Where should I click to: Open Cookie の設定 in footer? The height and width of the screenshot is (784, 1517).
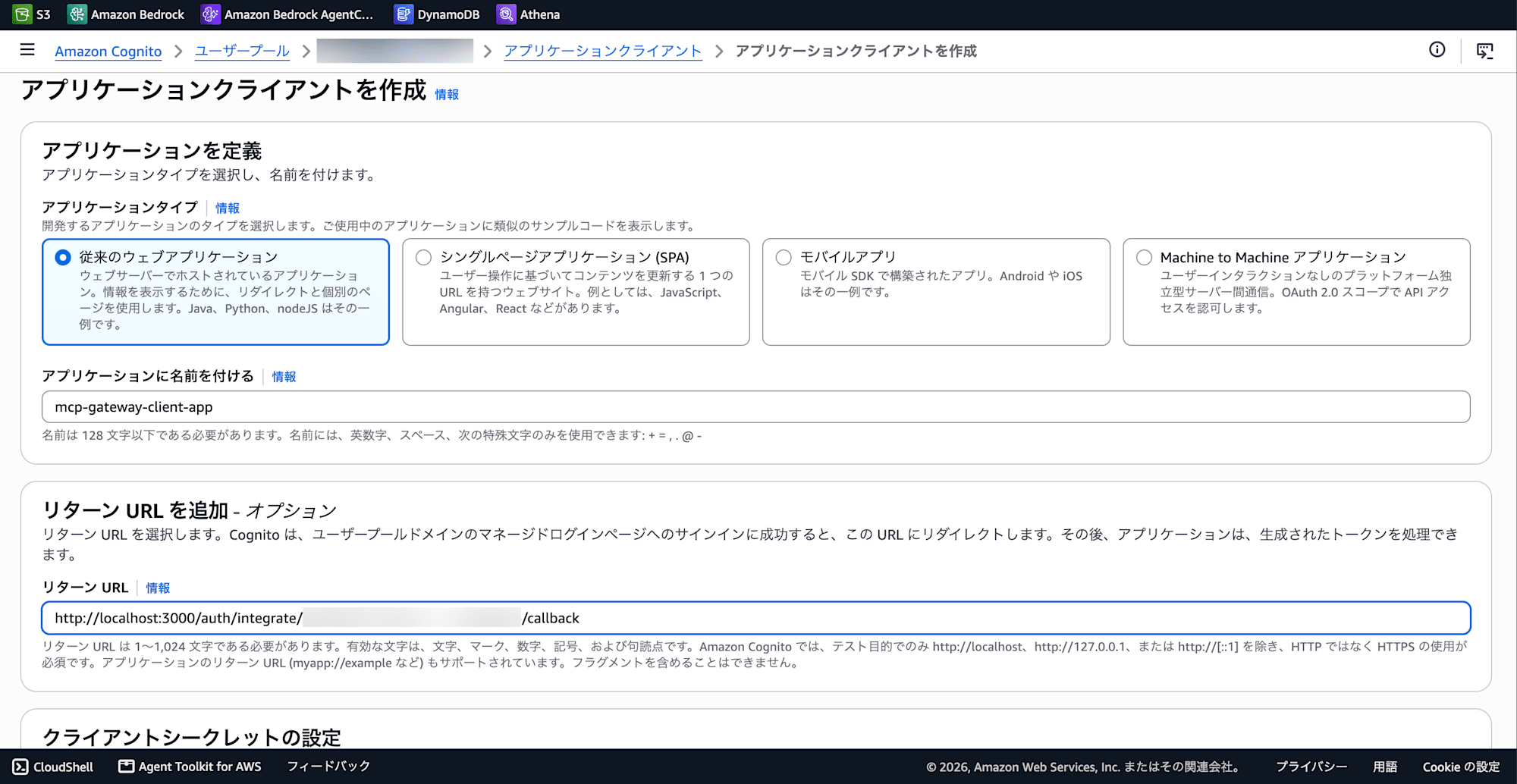[x=1461, y=767]
